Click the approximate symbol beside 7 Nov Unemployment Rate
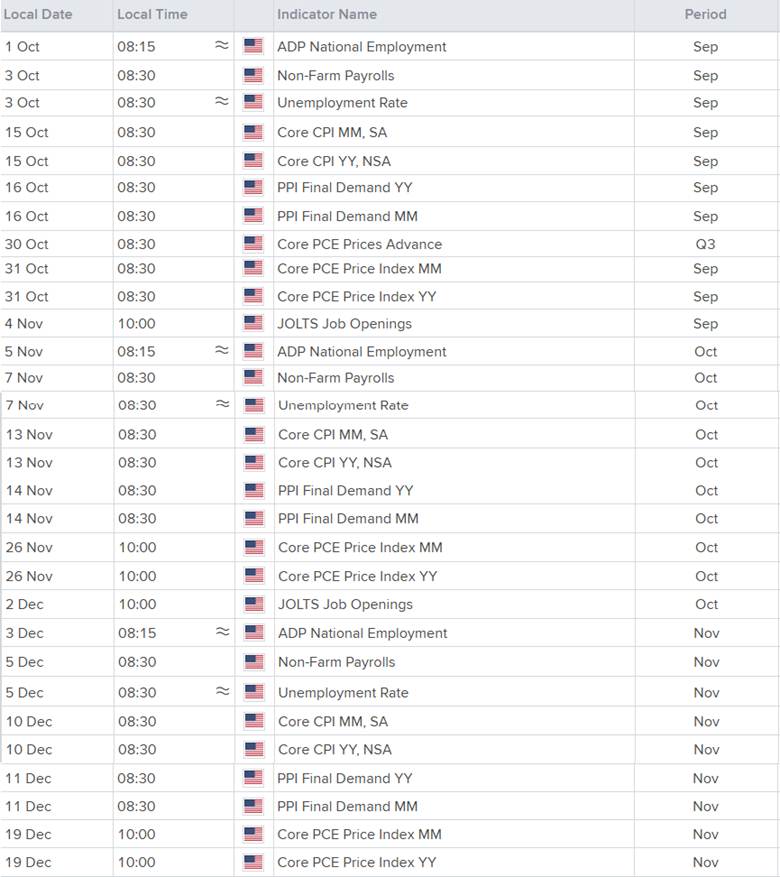The height and width of the screenshot is (877, 780). (x=222, y=405)
